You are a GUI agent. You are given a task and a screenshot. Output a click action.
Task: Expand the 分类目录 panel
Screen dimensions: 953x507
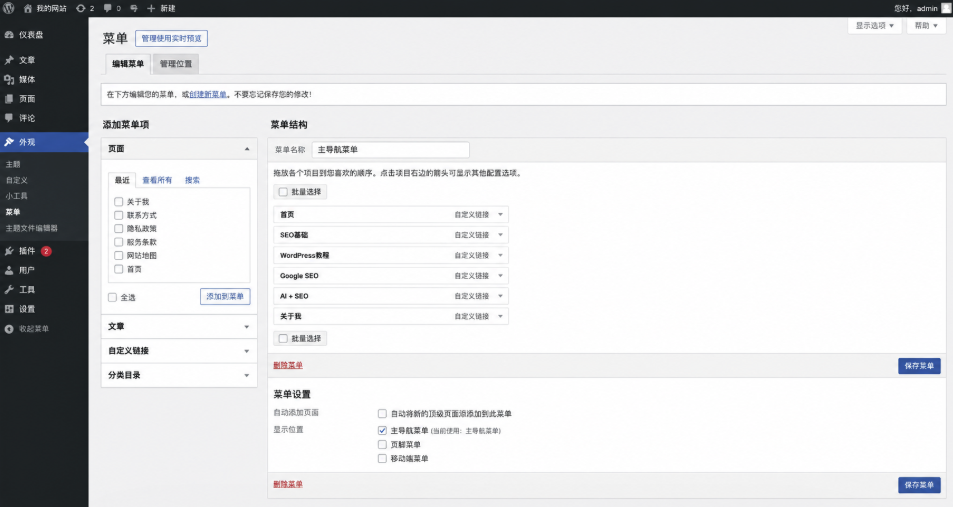tap(179, 375)
